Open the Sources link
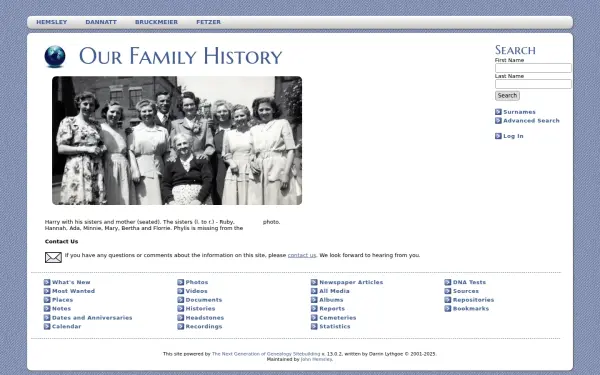 tap(466, 291)
